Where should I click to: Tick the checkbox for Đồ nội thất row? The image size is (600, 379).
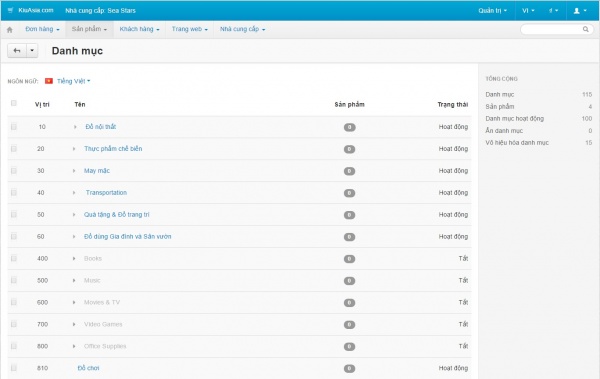pyautogui.click(x=14, y=127)
